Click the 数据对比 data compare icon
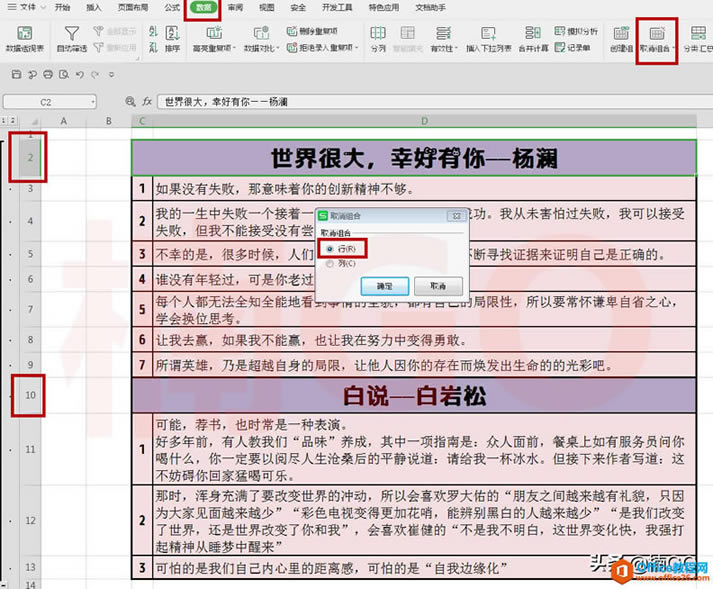The image size is (713, 589). click(261, 33)
